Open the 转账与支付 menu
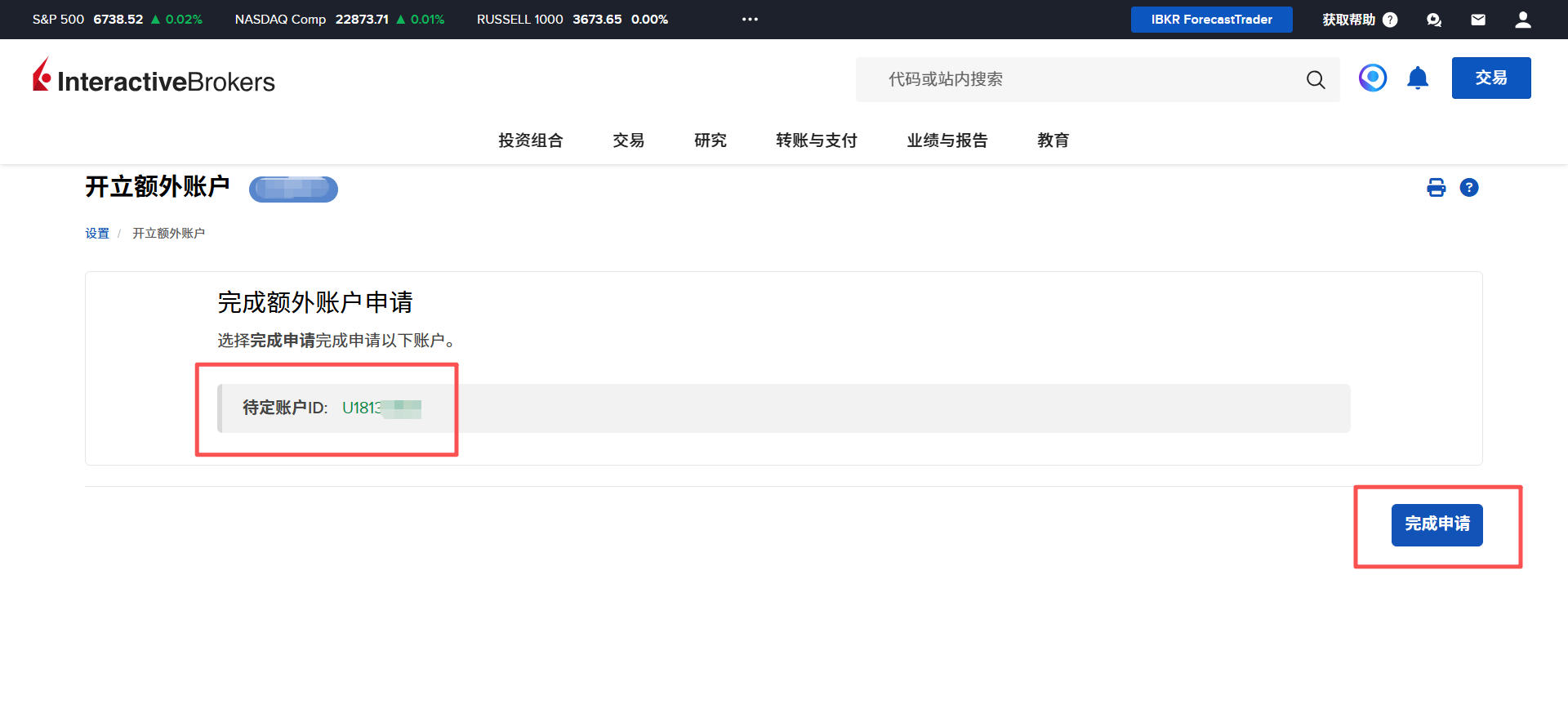Image resolution: width=1568 pixels, height=718 pixels. coord(816,140)
